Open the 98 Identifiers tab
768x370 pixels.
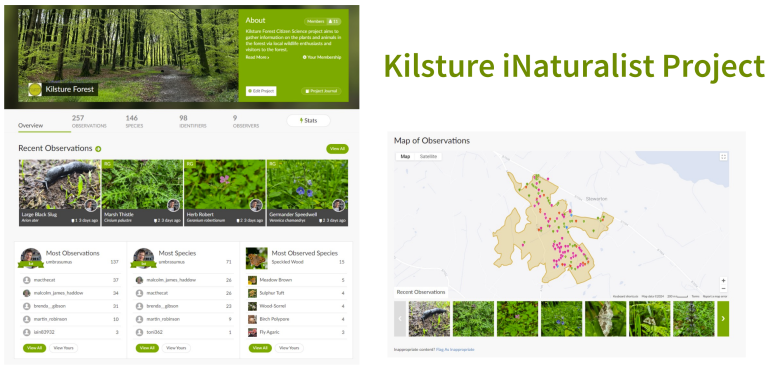(192, 122)
